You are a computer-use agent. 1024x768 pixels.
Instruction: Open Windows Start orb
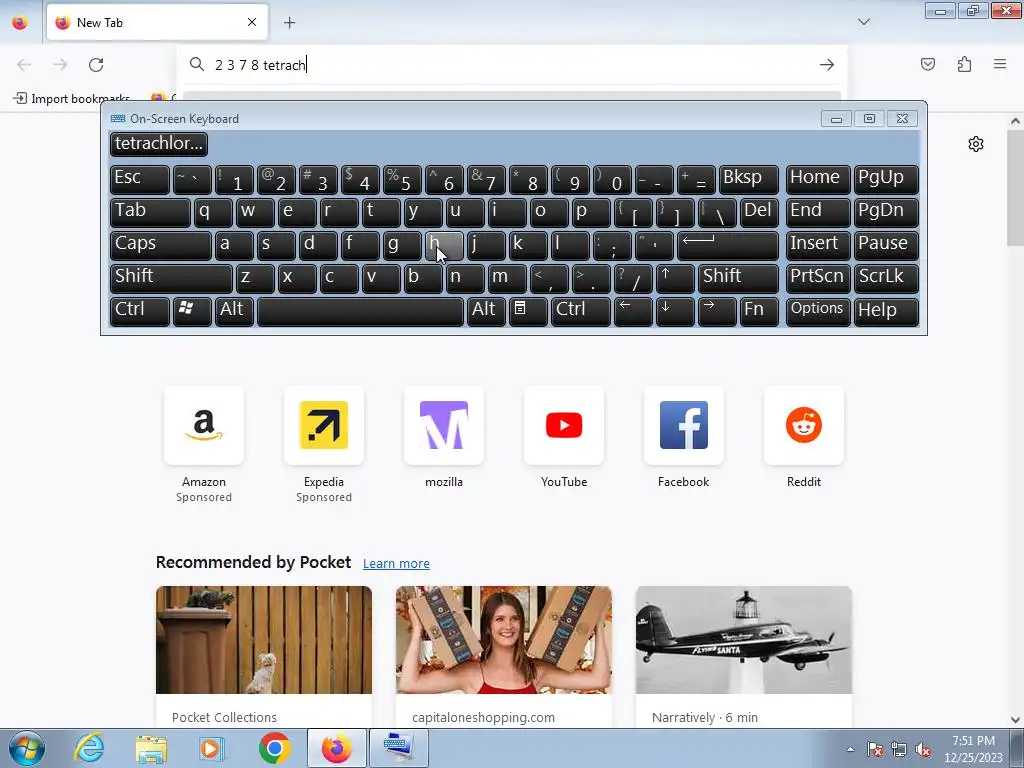pos(27,748)
